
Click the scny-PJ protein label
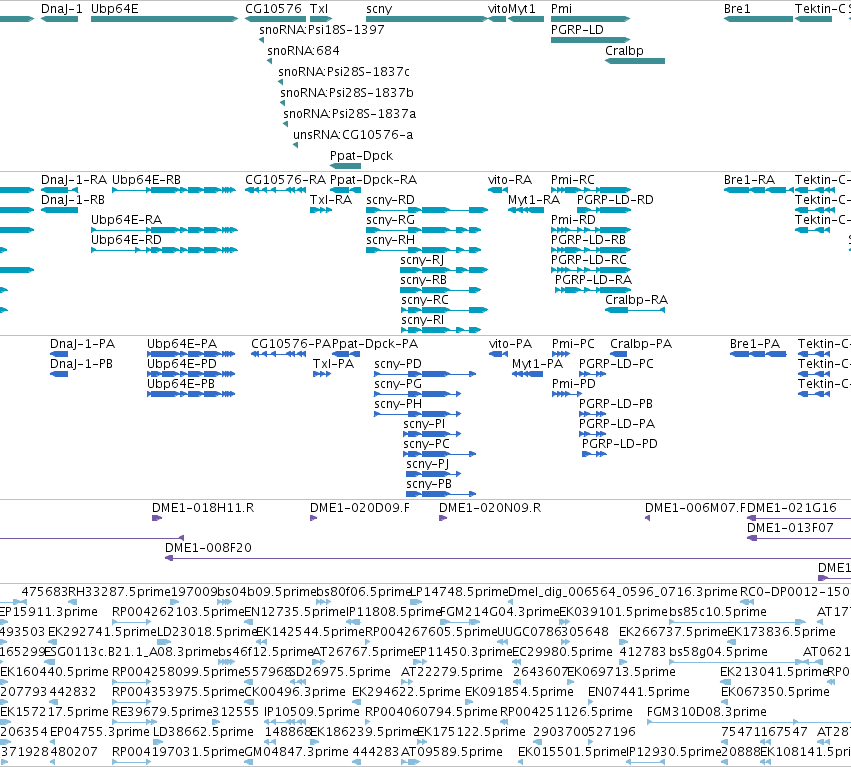(428, 464)
